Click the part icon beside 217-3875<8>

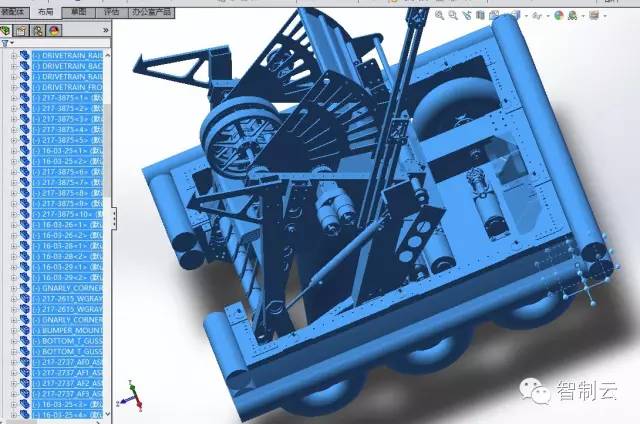click(x=24, y=193)
